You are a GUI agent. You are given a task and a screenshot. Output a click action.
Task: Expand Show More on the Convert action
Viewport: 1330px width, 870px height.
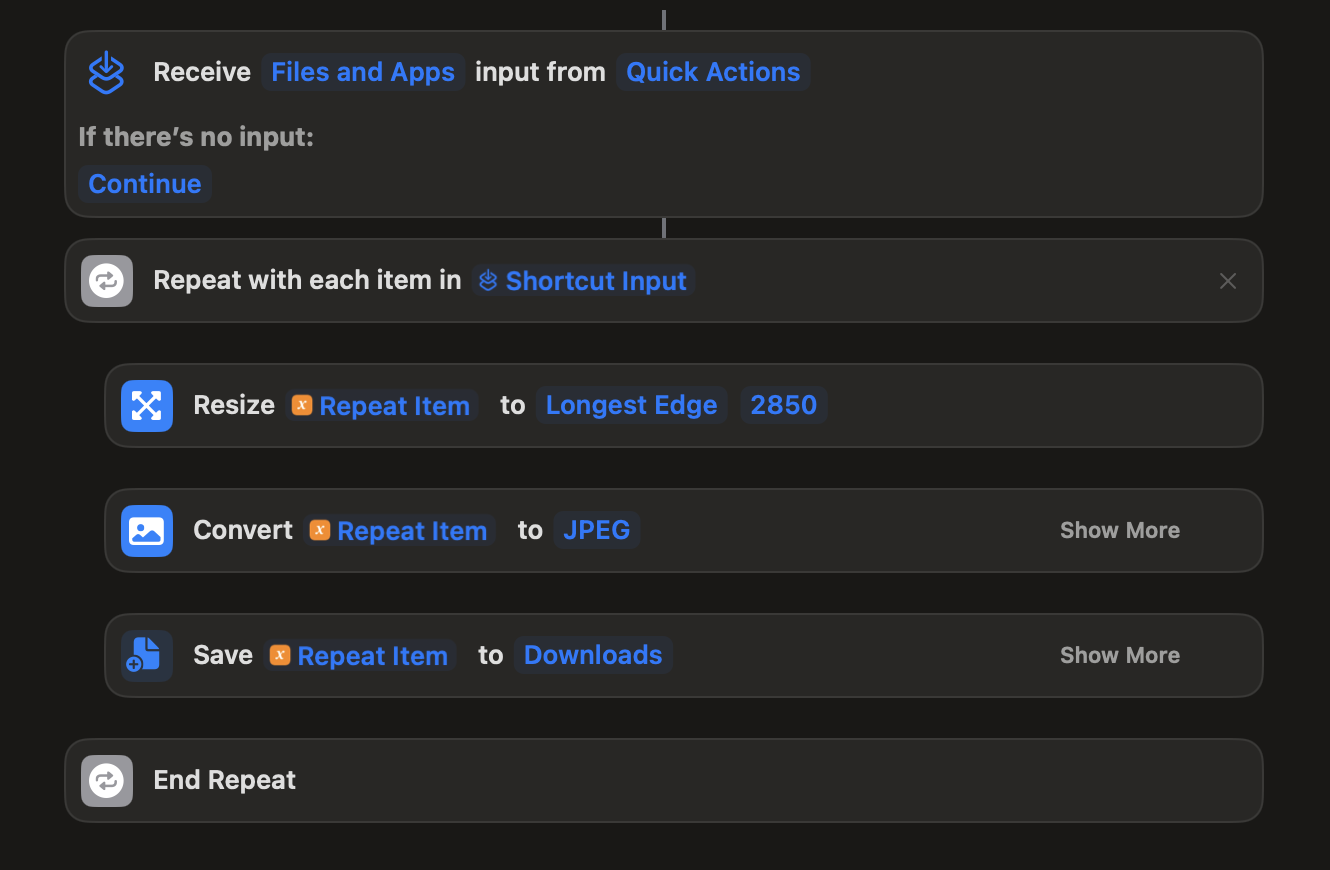coord(1119,530)
